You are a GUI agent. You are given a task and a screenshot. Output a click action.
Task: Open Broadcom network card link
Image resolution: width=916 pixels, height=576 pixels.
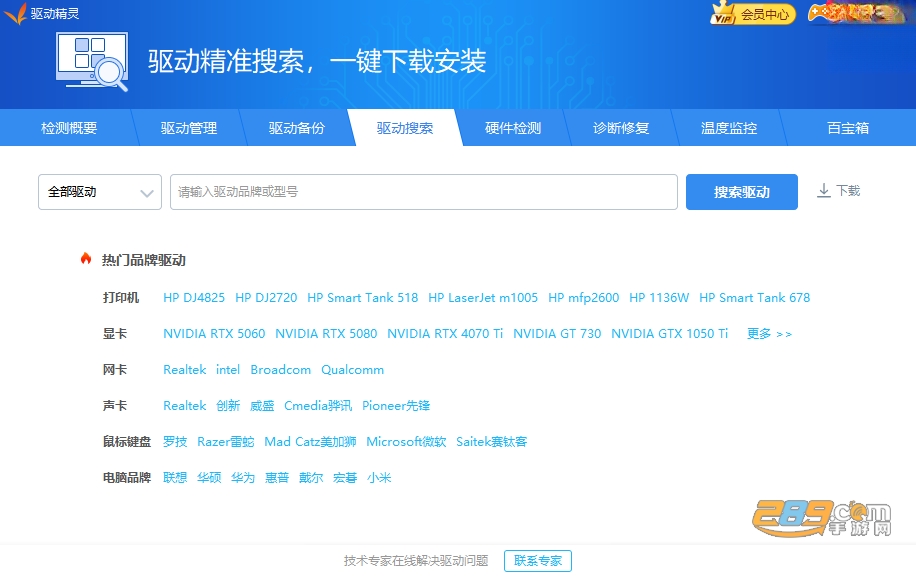click(x=281, y=370)
